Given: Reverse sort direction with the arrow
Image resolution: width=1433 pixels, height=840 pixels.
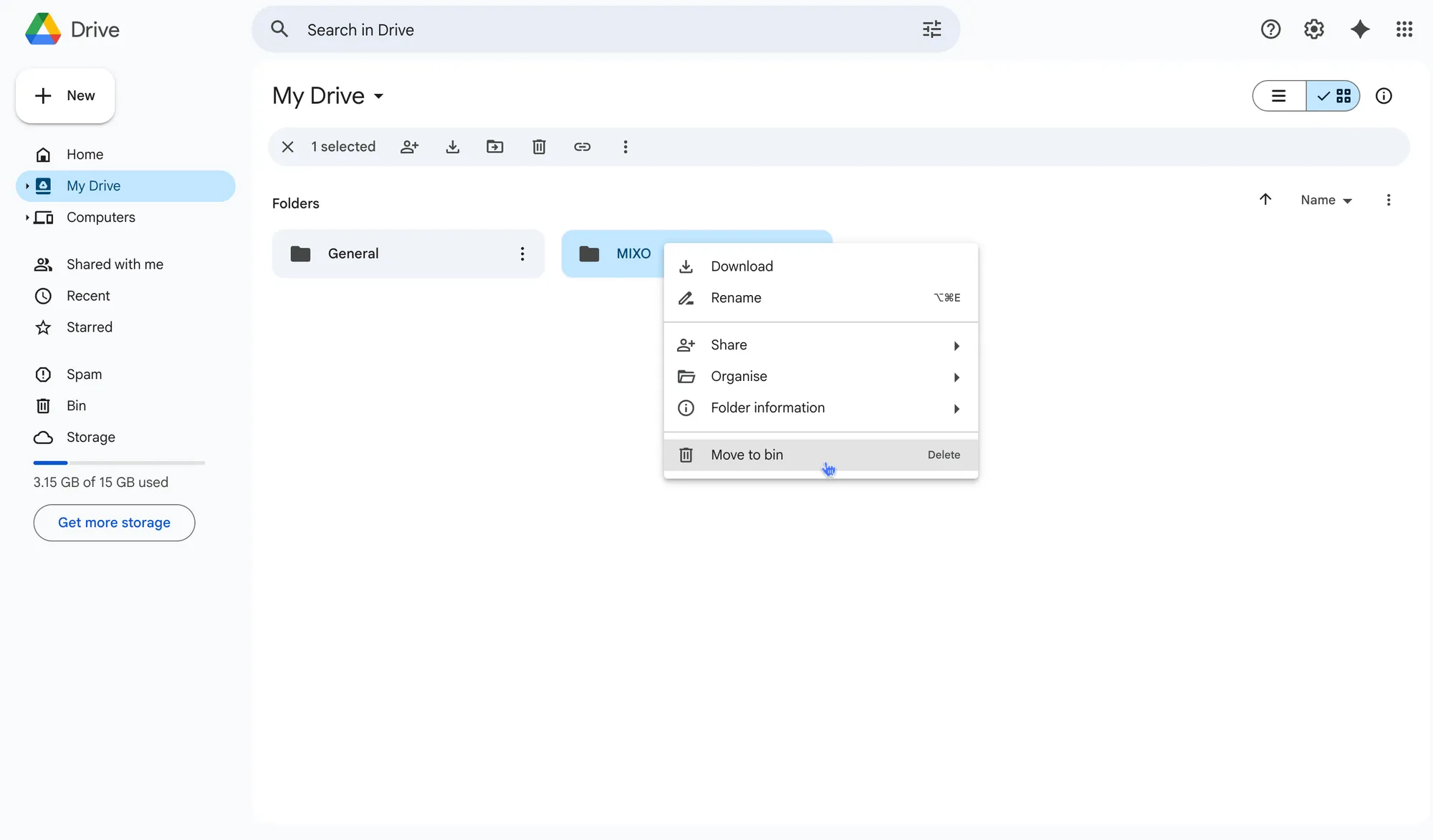Looking at the screenshot, I should point(1265,200).
